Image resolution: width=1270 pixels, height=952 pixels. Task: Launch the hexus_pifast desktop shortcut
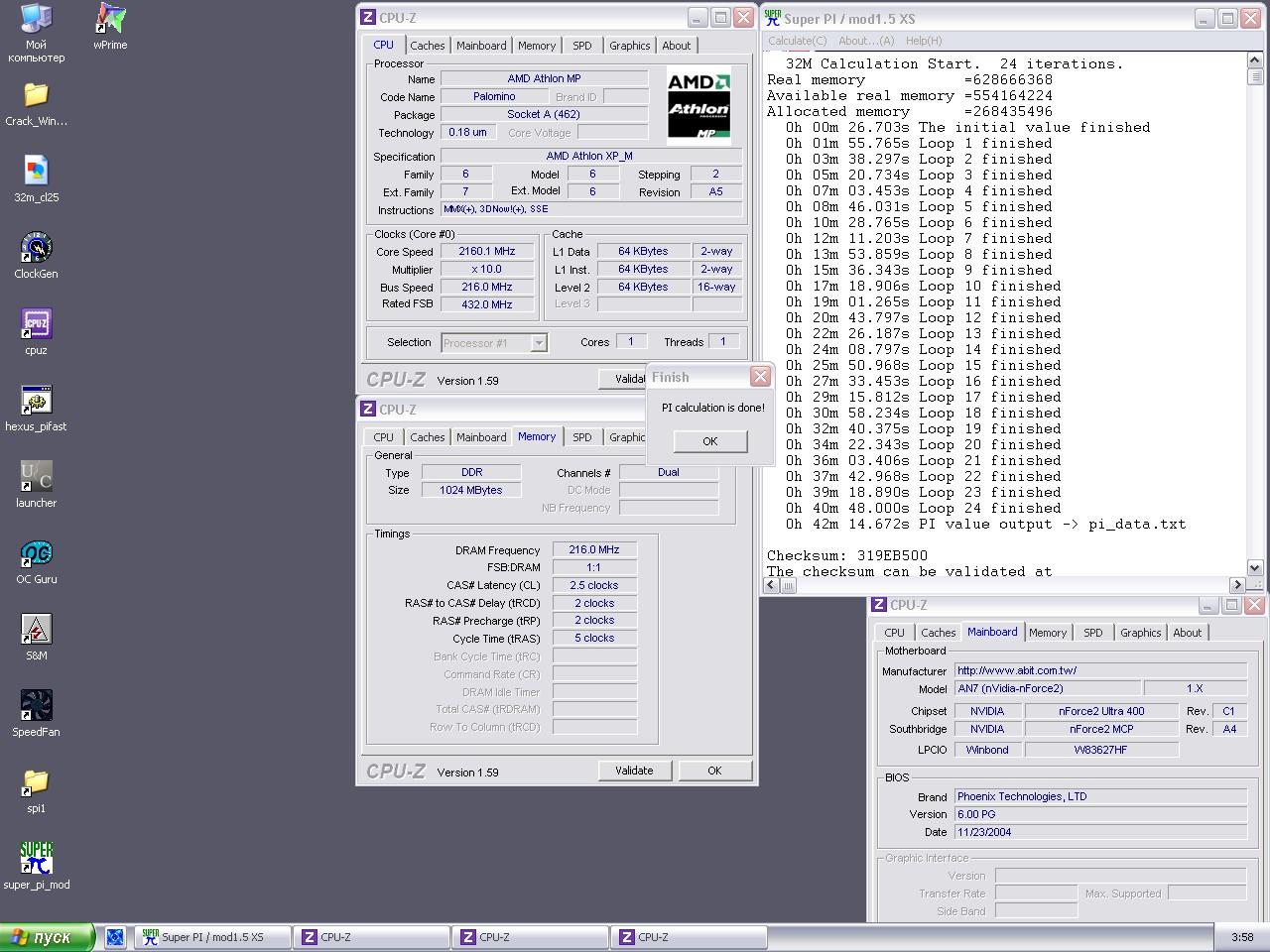click(x=36, y=409)
